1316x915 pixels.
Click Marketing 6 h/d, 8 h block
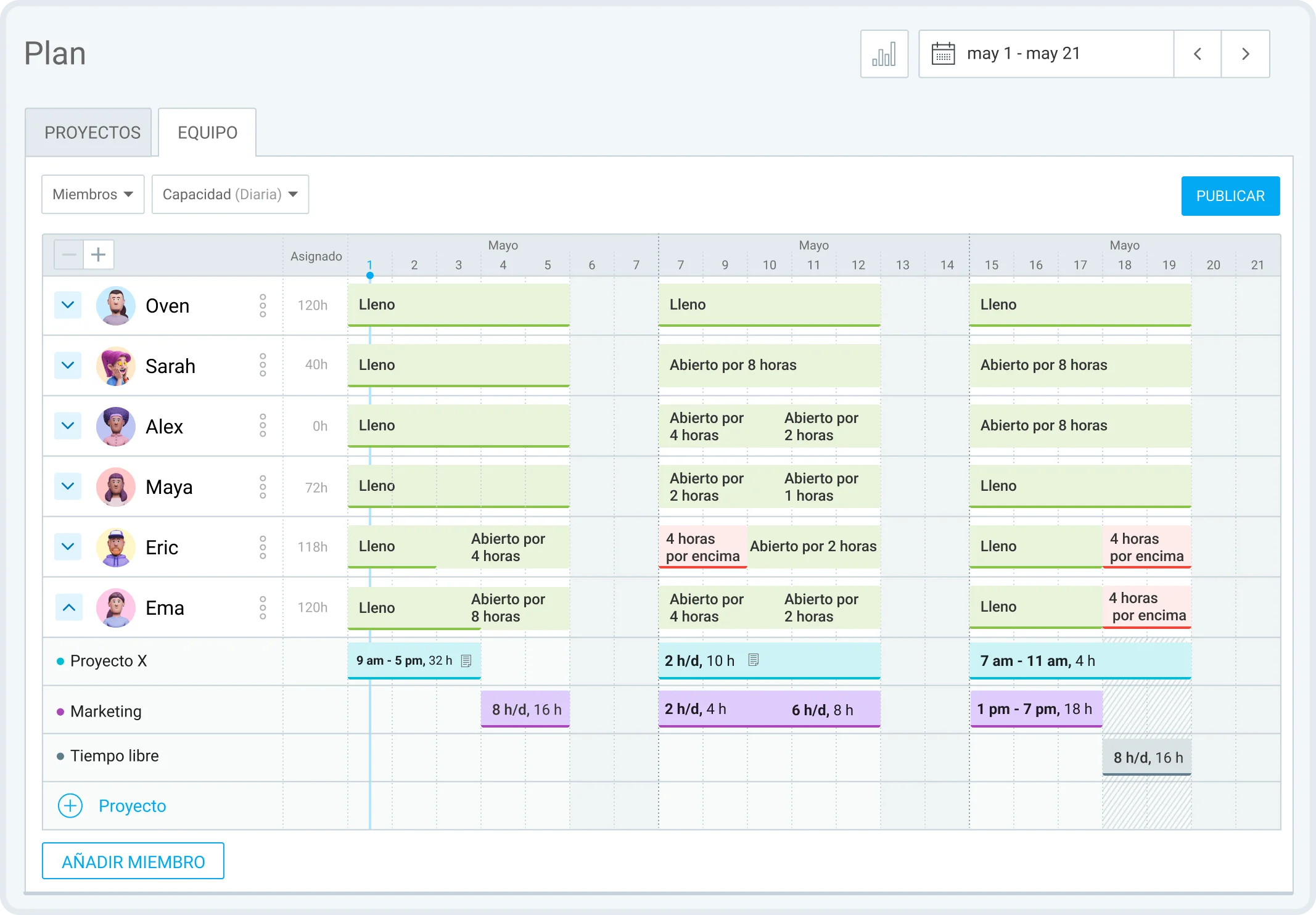pos(823,710)
